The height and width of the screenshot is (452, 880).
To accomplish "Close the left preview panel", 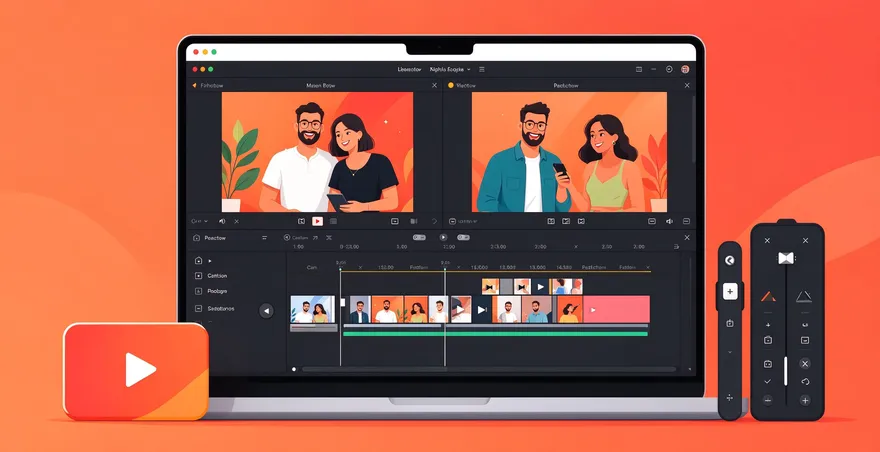I will [434, 85].
